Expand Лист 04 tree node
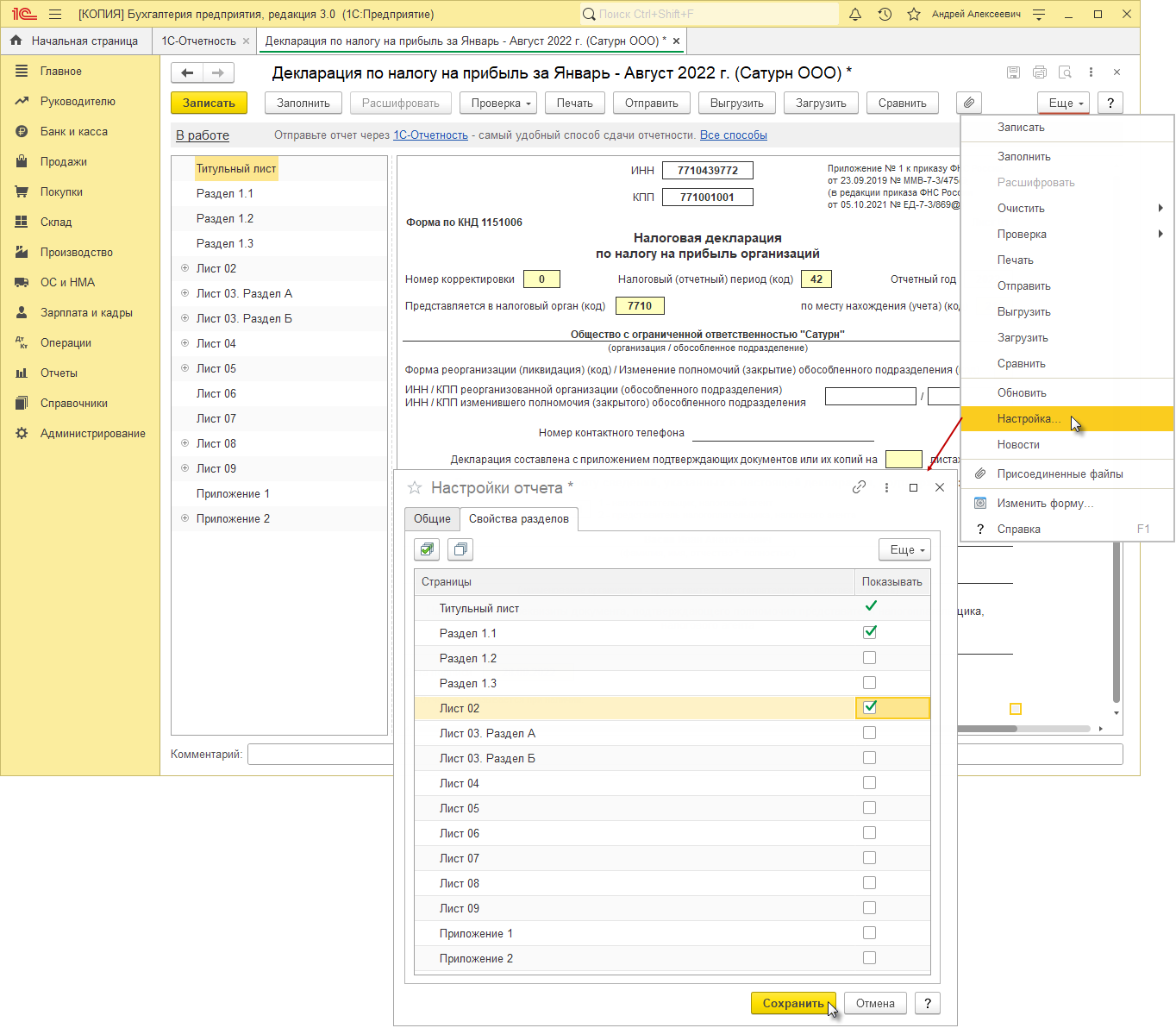The height and width of the screenshot is (1028, 1176). pos(185,343)
